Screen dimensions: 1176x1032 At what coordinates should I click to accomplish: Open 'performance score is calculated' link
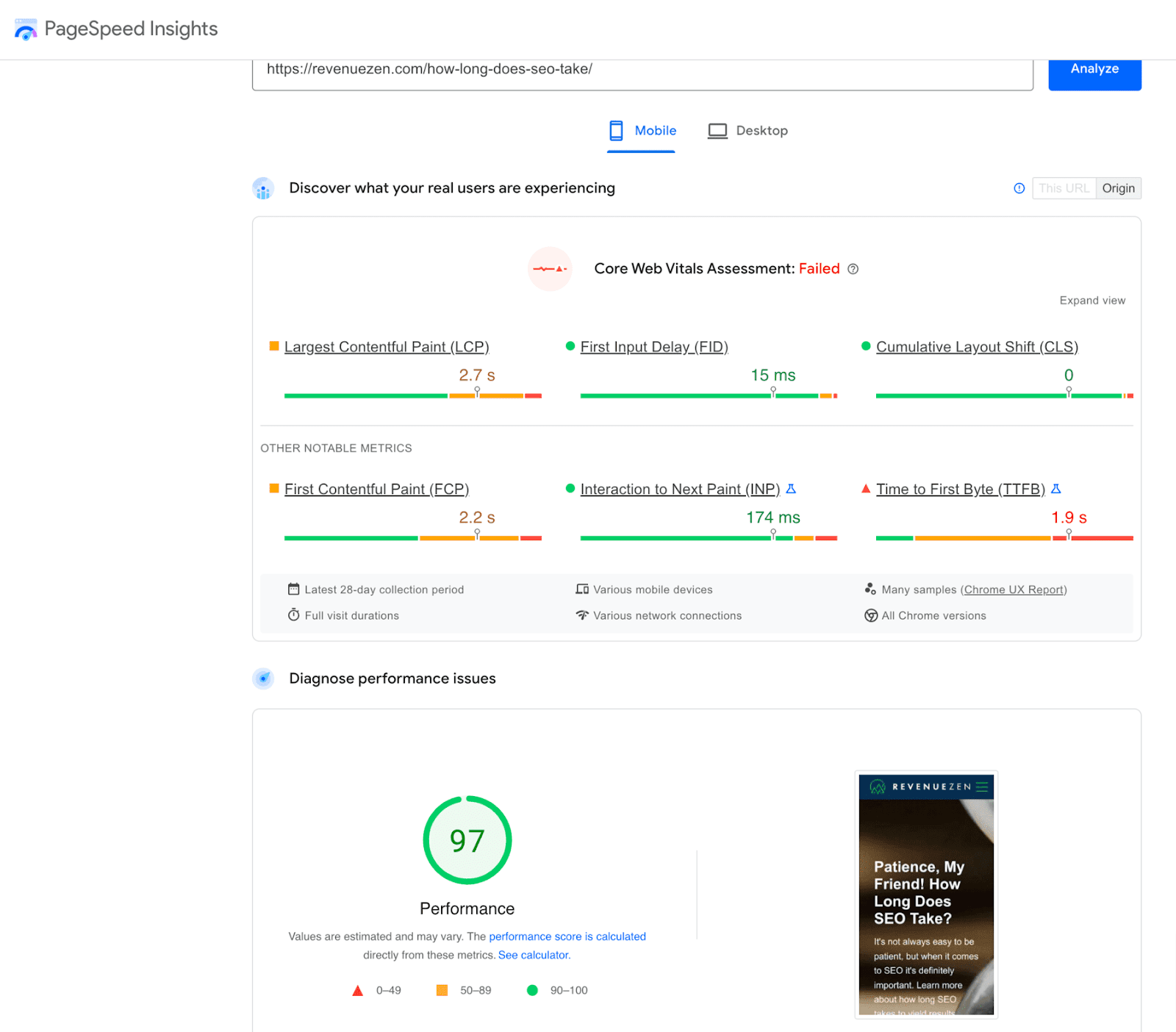(567, 936)
